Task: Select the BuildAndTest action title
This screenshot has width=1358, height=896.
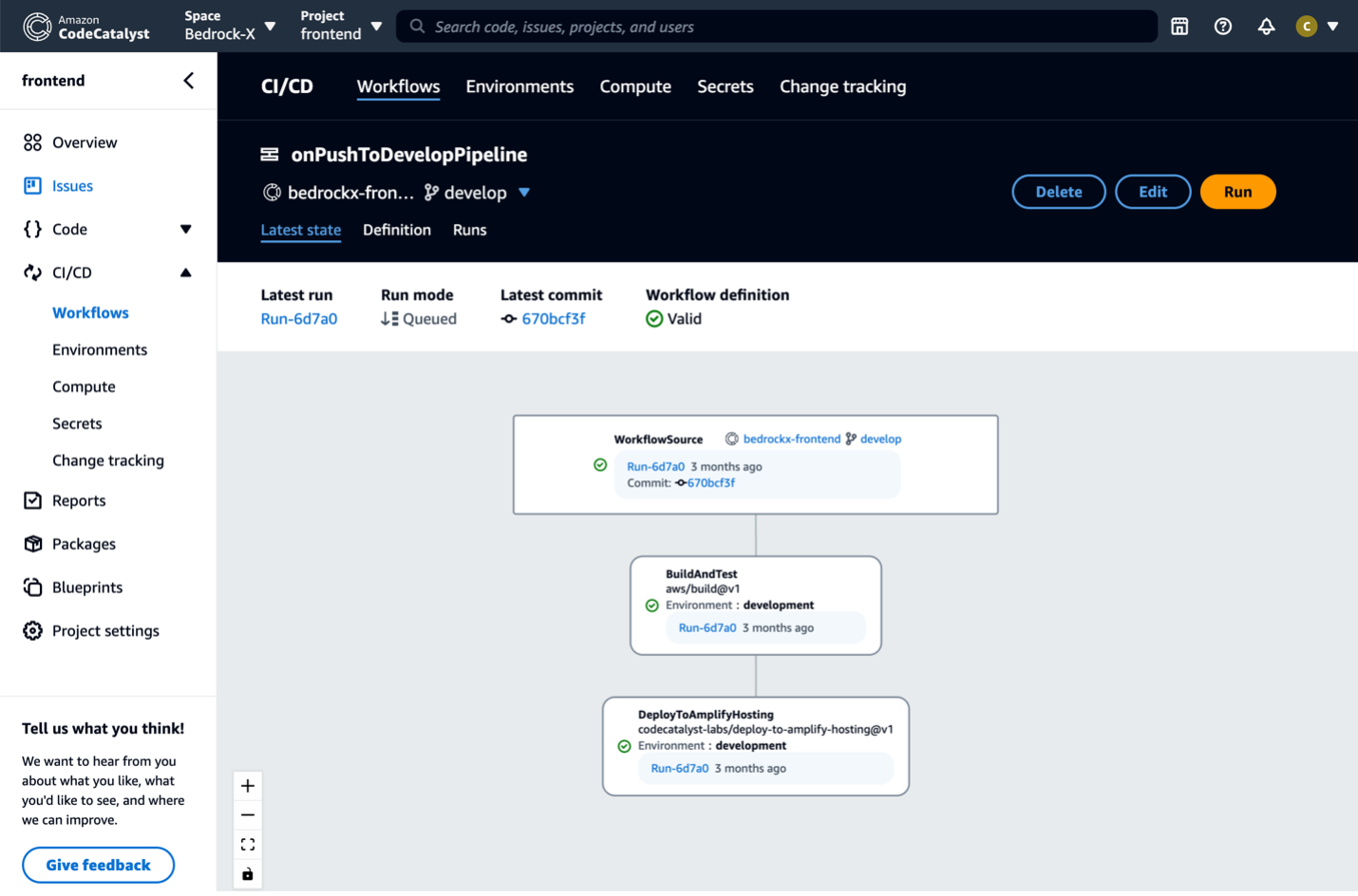Action: pos(702,574)
